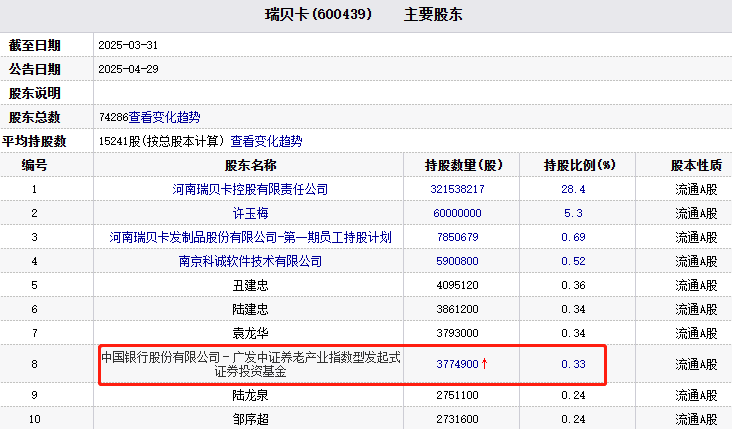The height and width of the screenshot is (429, 732).
Task: Select the 0.69 holding ratio value
Action: point(573,237)
